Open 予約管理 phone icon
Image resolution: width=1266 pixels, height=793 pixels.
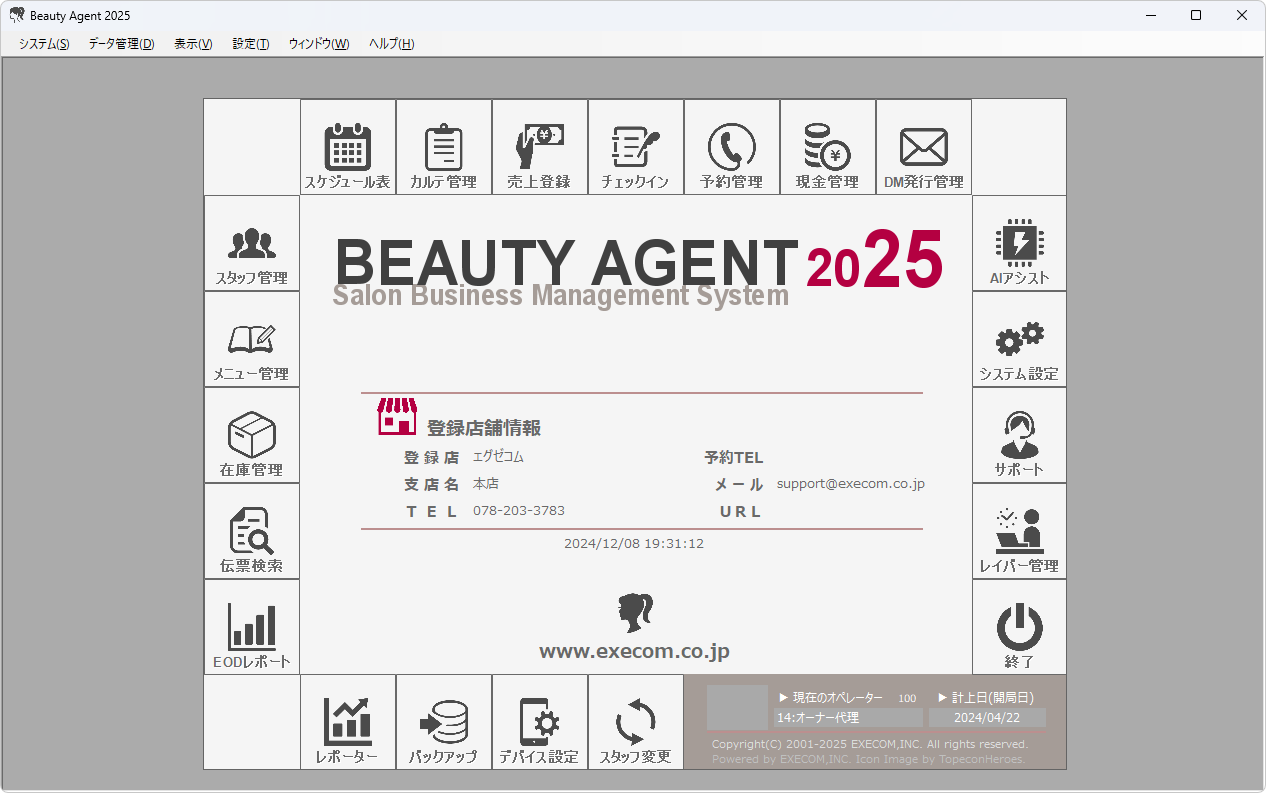[732, 148]
